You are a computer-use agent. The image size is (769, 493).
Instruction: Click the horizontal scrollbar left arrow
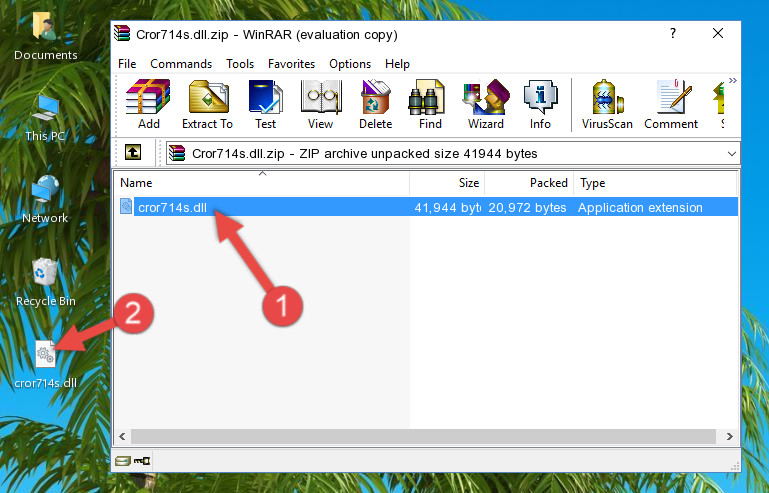coord(123,436)
